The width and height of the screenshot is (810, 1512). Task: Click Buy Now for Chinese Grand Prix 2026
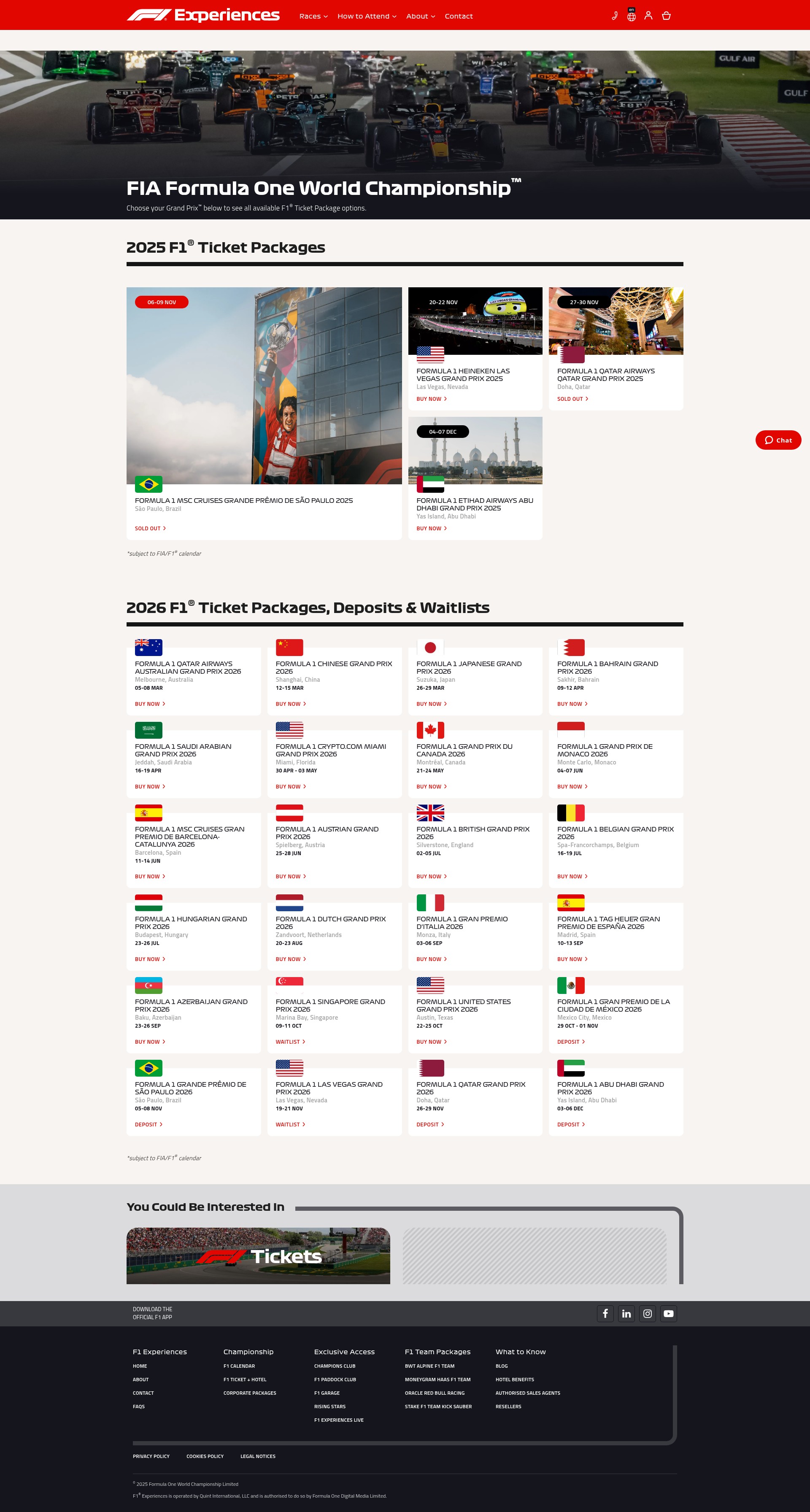291,704
